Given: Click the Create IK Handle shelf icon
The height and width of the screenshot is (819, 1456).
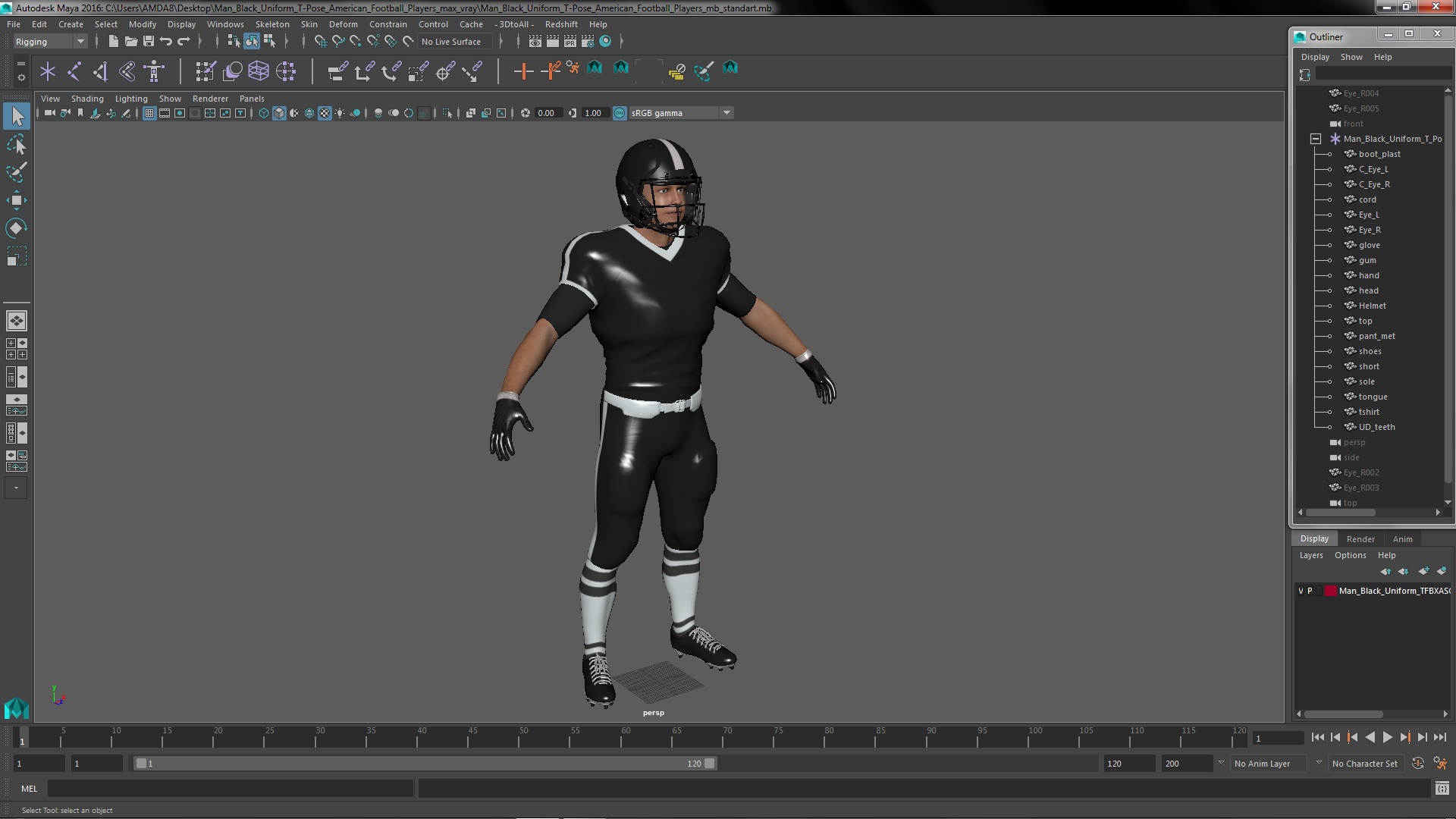Looking at the screenshot, I should coord(101,71).
